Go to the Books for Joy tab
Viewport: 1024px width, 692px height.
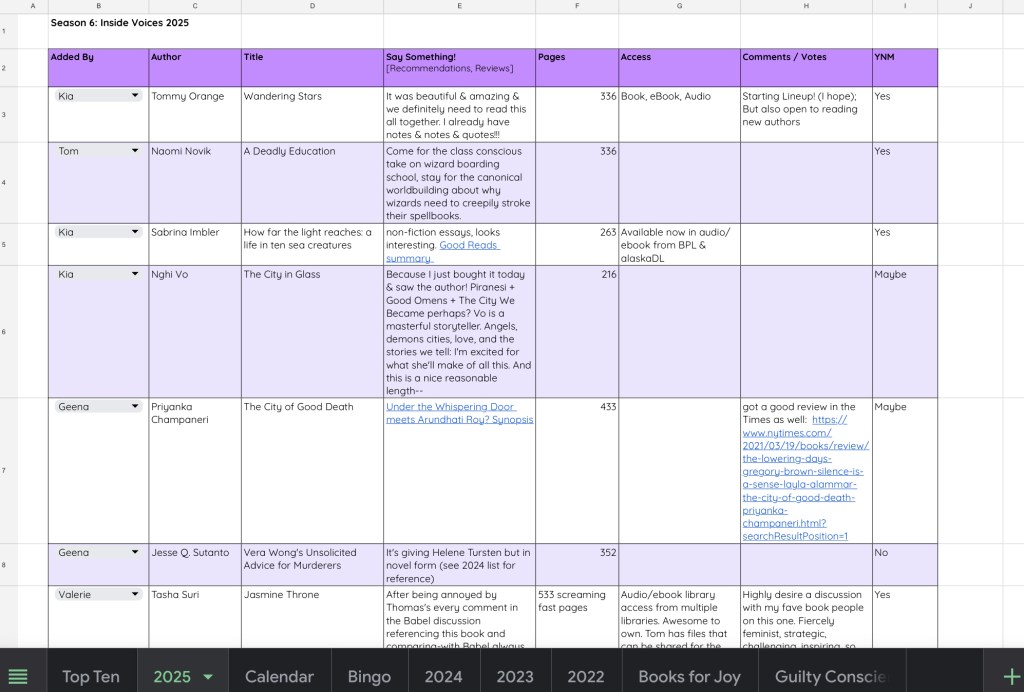pos(689,677)
